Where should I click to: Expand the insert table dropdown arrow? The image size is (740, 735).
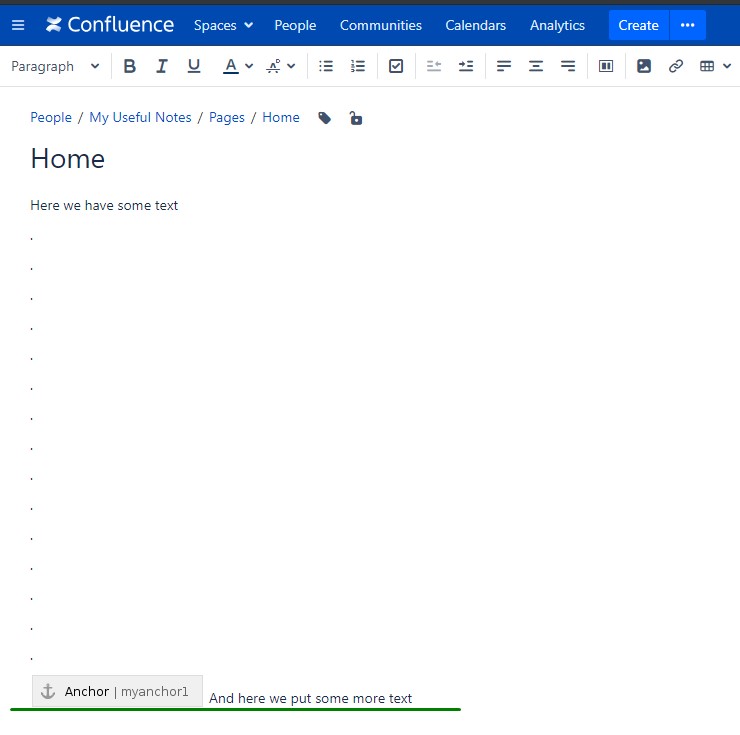tap(727, 66)
